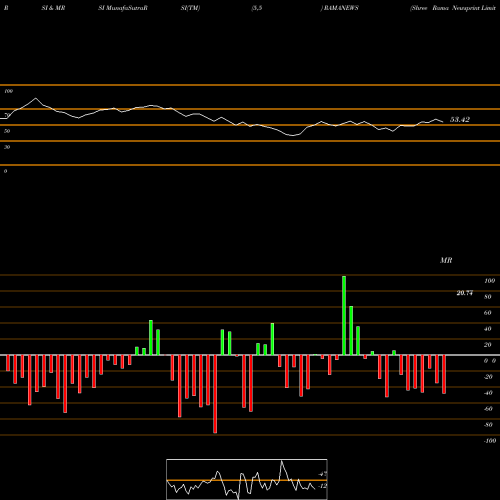Click the RSI axis label 30
500x500 pixels.
coord(7,147)
